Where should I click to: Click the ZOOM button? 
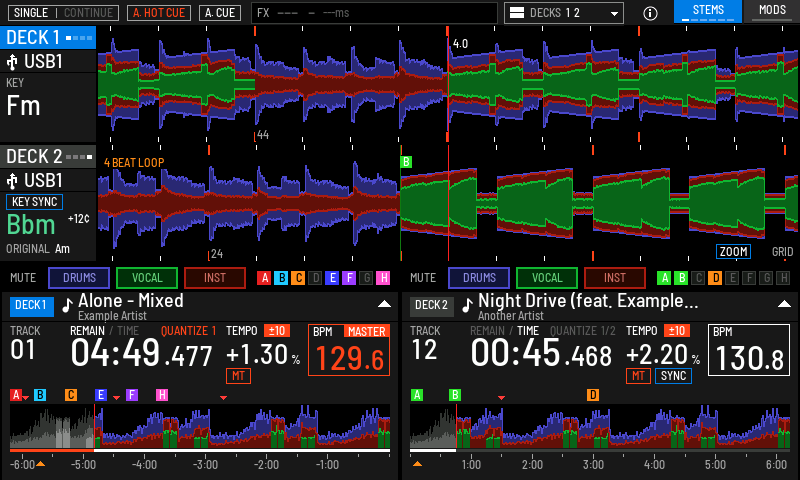pyautogui.click(x=734, y=251)
